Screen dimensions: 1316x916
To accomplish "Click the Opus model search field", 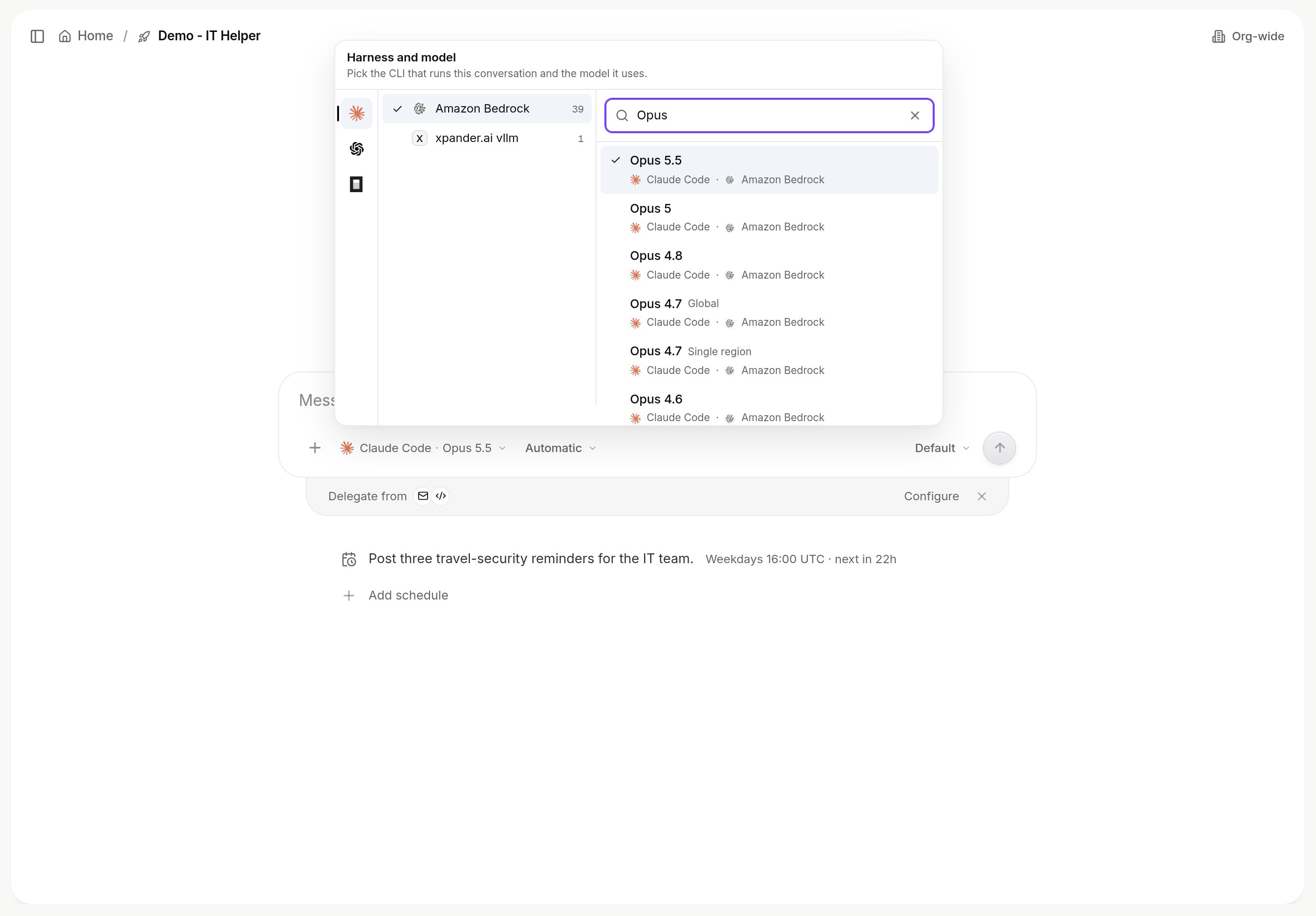I will click(x=769, y=115).
